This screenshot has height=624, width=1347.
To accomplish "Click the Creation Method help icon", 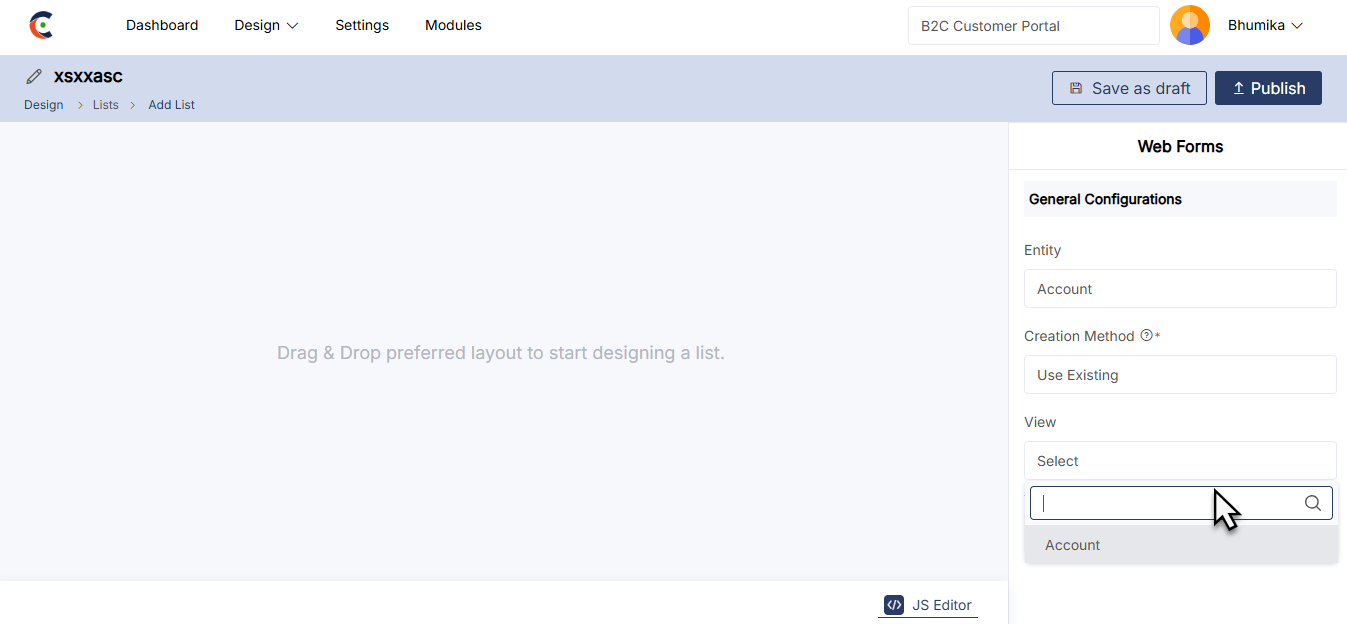I will pyautogui.click(x=1146, y=336).
